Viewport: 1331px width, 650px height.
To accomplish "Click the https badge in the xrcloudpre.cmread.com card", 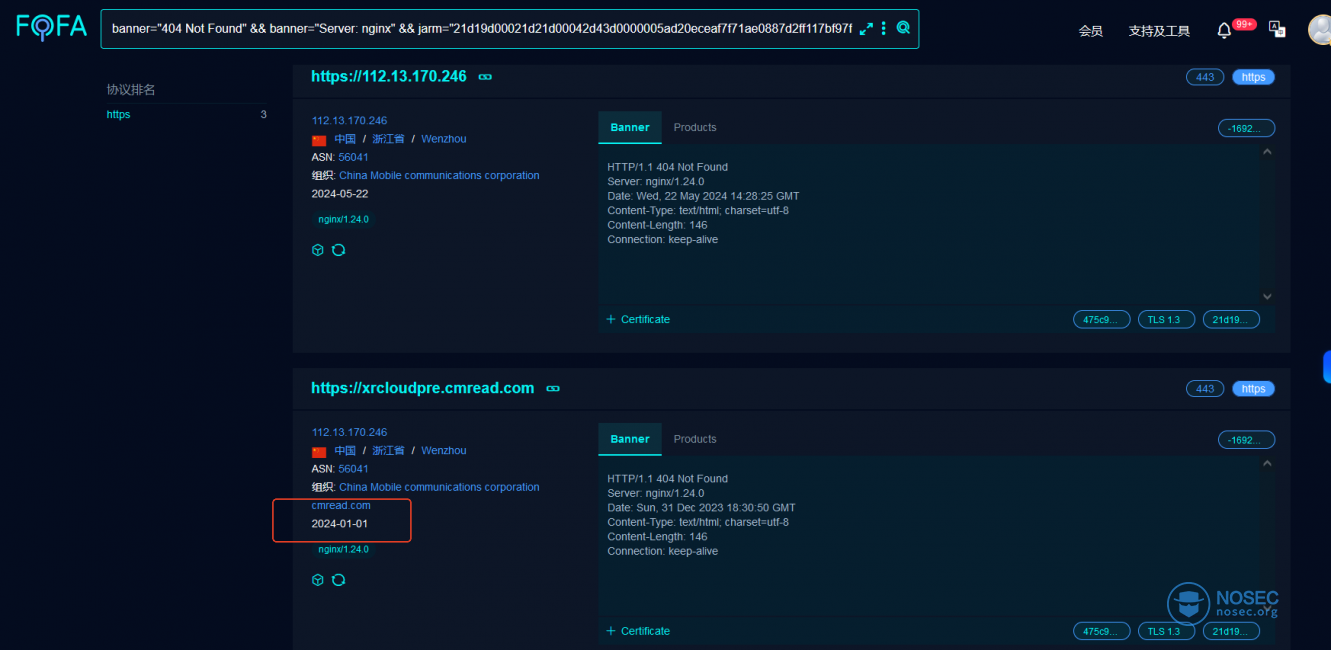I will (1253, 389).
